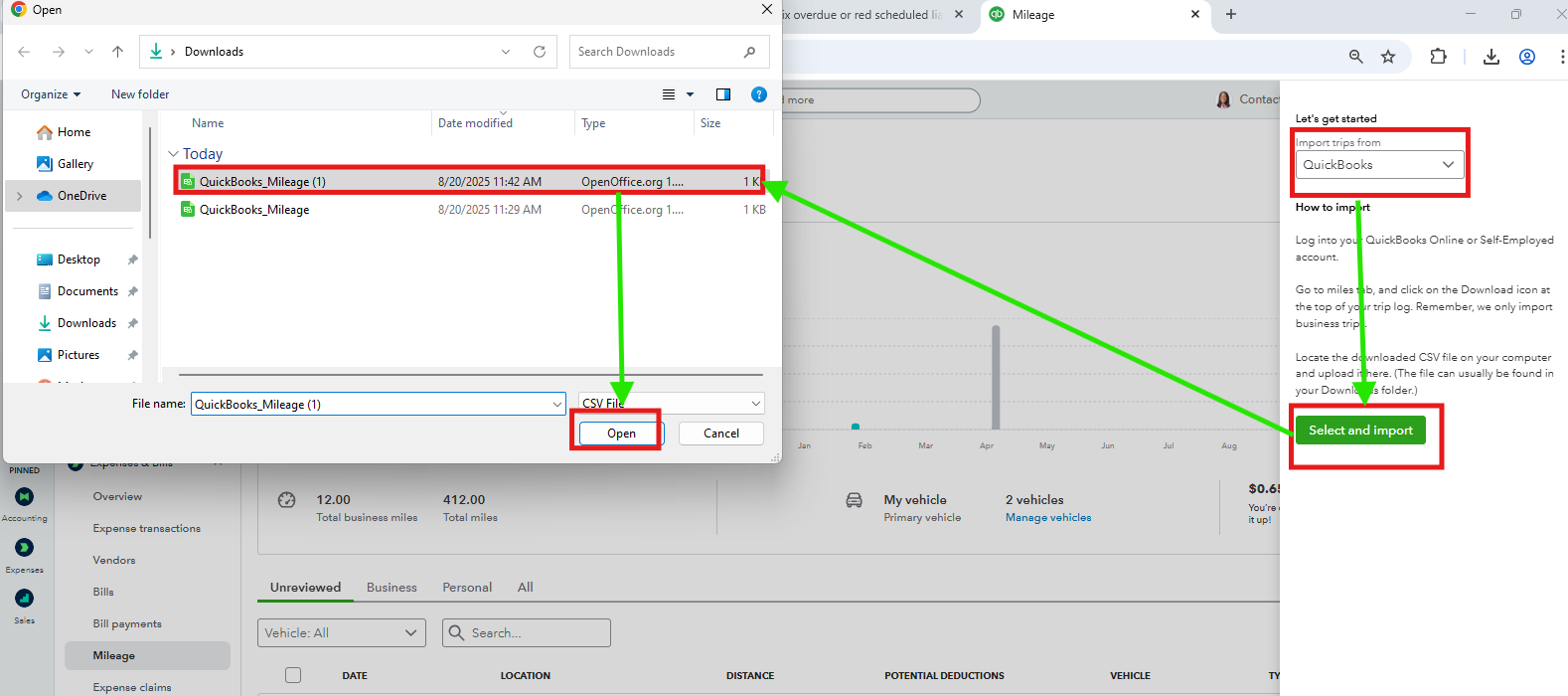Open the Import trips from dropdown
1568x696 pixels.
[x=1378, y=165]
